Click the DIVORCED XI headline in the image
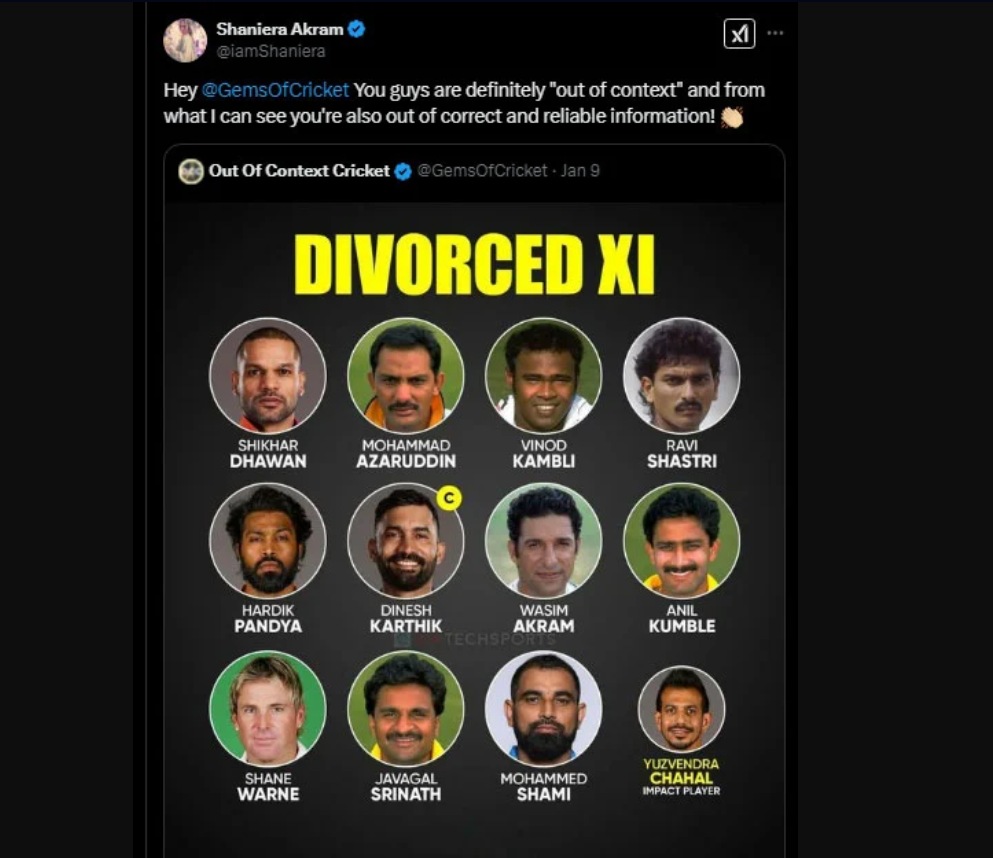993x858 pixels. 475,266
